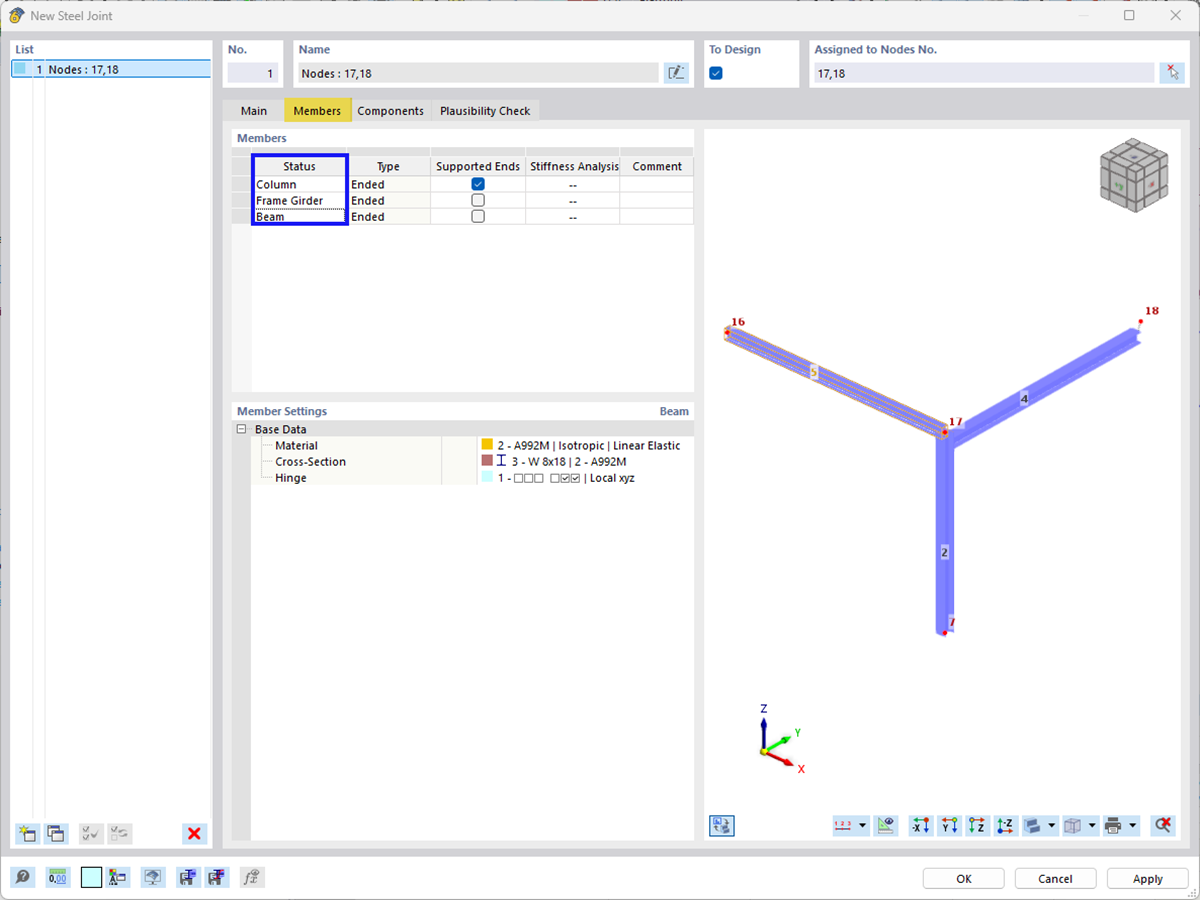Click the Stiffness Analysis column header

(x=573, y=166)
